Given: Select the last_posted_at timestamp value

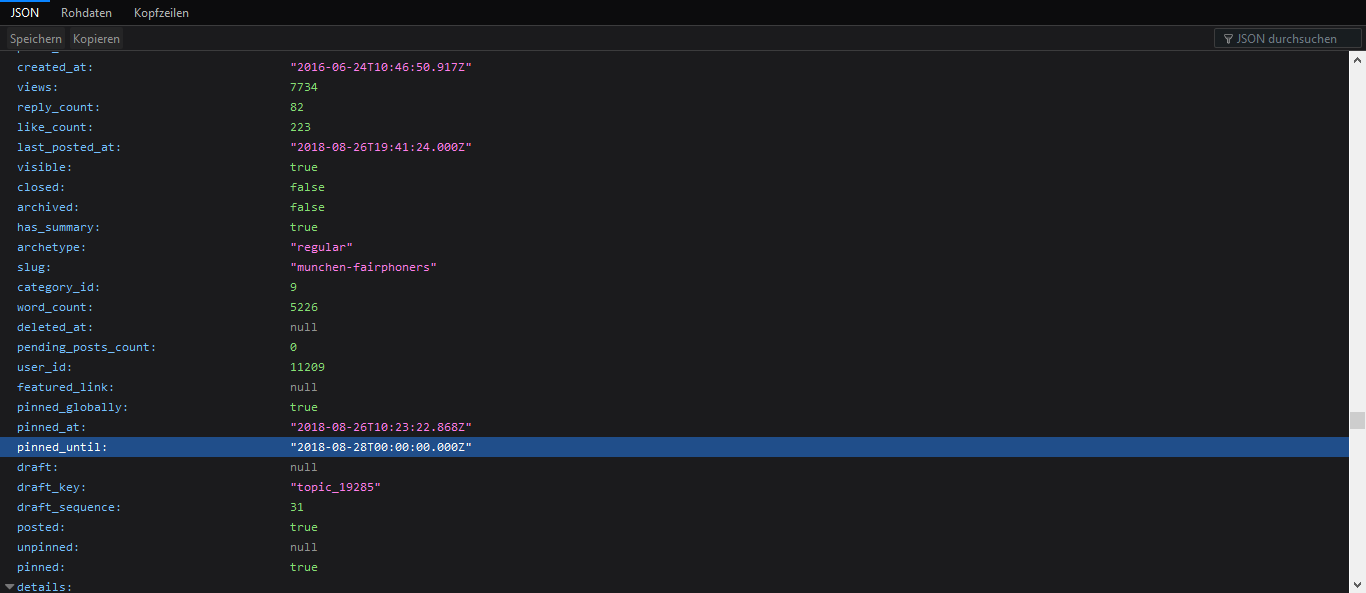Looking at the screenshot, I should pos(381,147).
